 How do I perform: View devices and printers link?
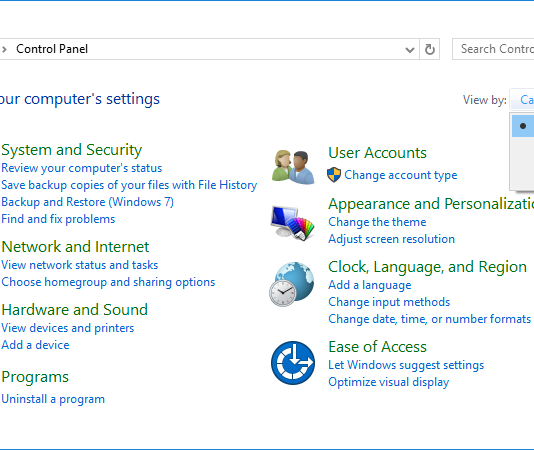click(67, 328)
